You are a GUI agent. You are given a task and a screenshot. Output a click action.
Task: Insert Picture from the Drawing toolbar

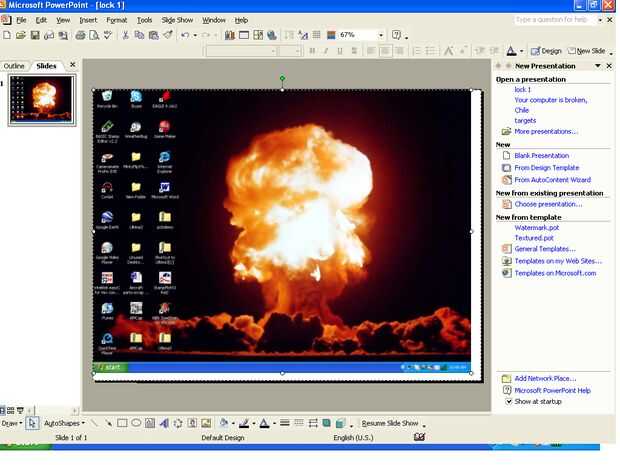206,423
